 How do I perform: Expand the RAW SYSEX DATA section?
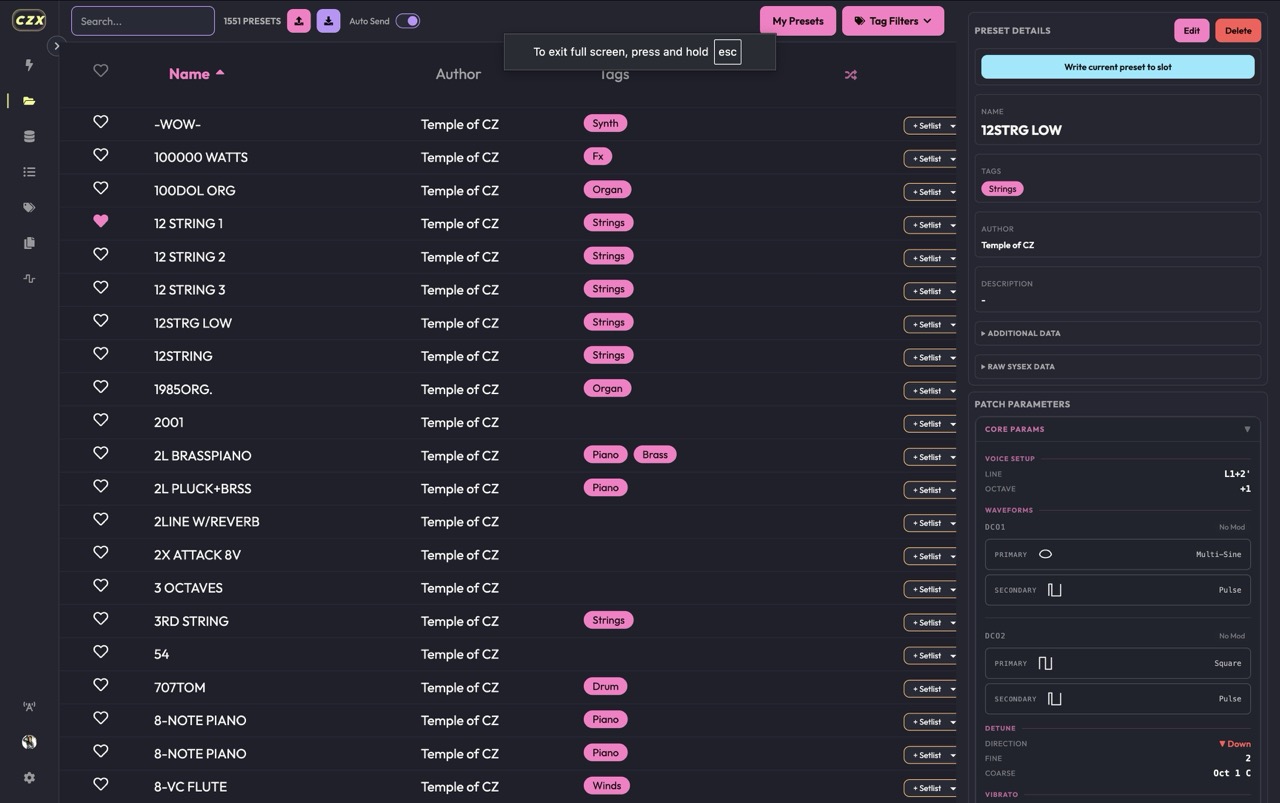[x=1117, y=366]
